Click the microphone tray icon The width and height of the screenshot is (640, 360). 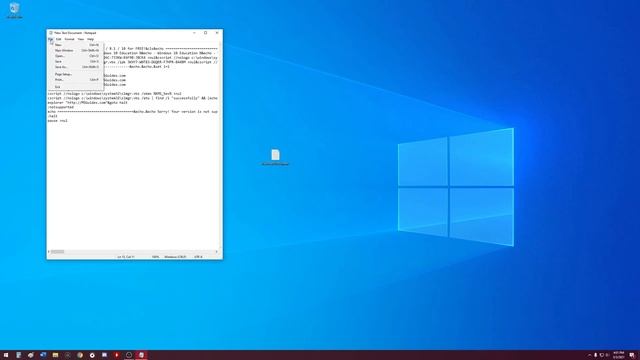coord(596,355)
